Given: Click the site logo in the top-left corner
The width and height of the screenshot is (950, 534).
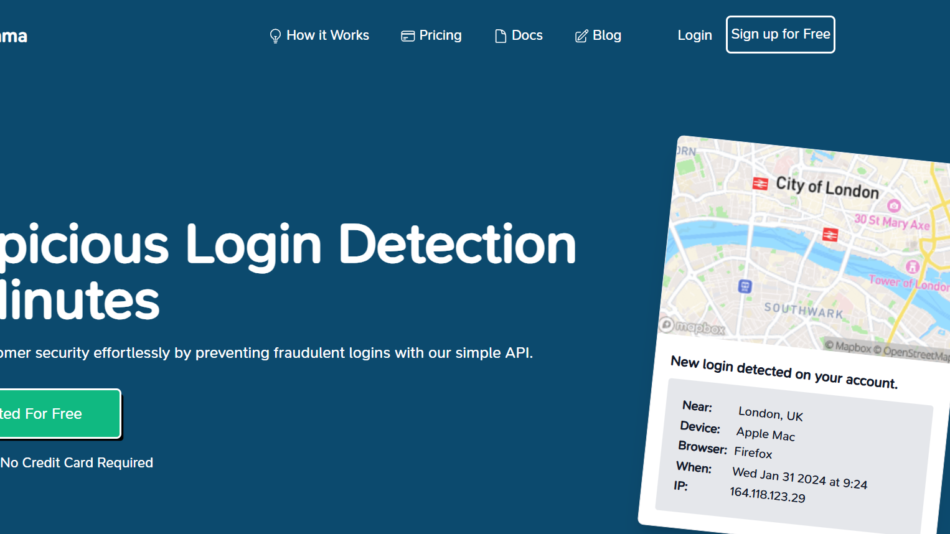Looking at the screenshot, I should 12,36.
